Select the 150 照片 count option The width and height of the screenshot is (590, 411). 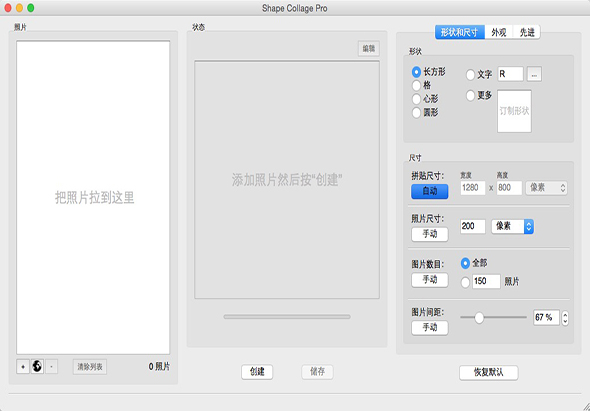coord(465,282)
